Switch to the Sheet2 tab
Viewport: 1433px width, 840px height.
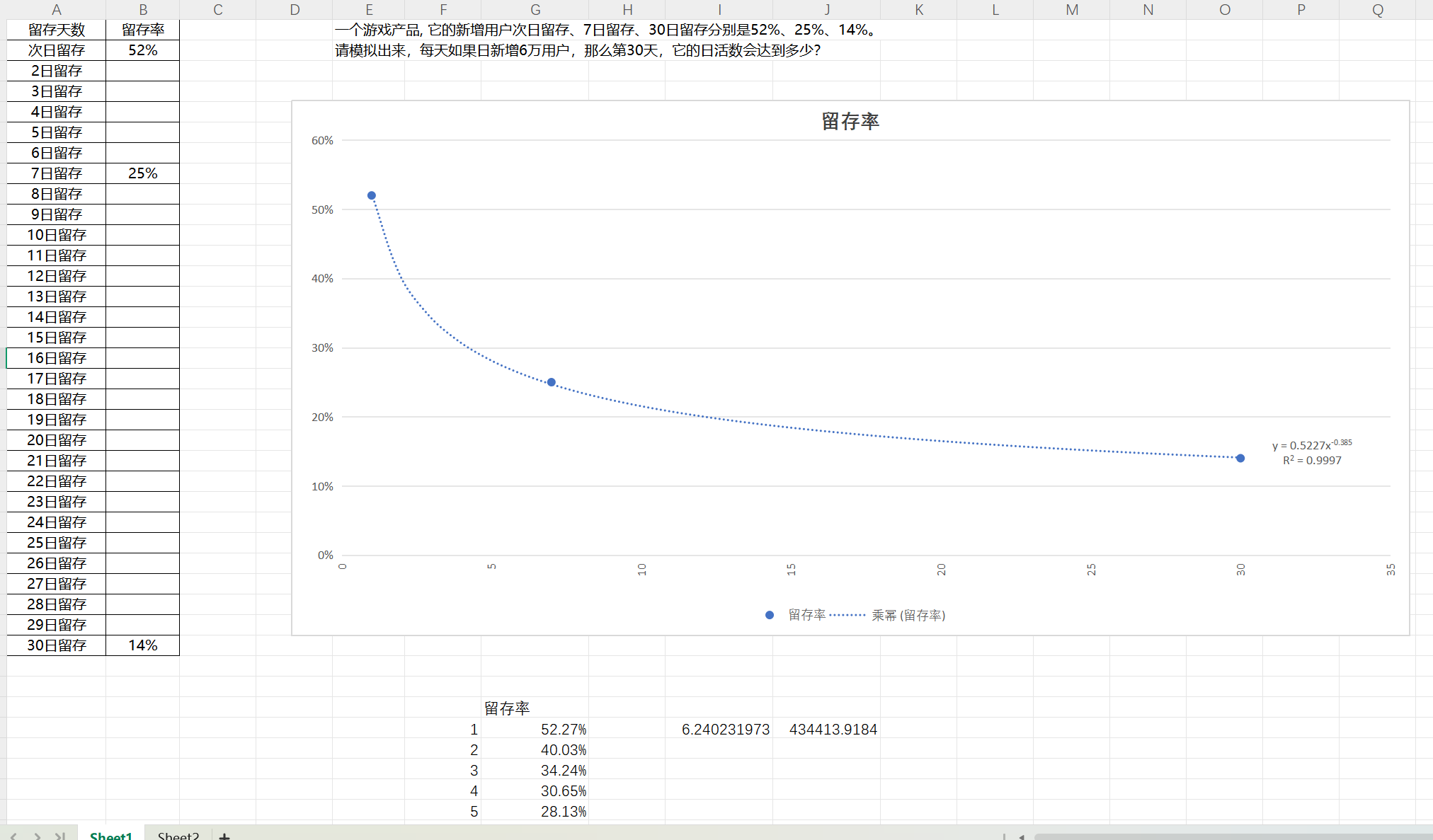178,835
